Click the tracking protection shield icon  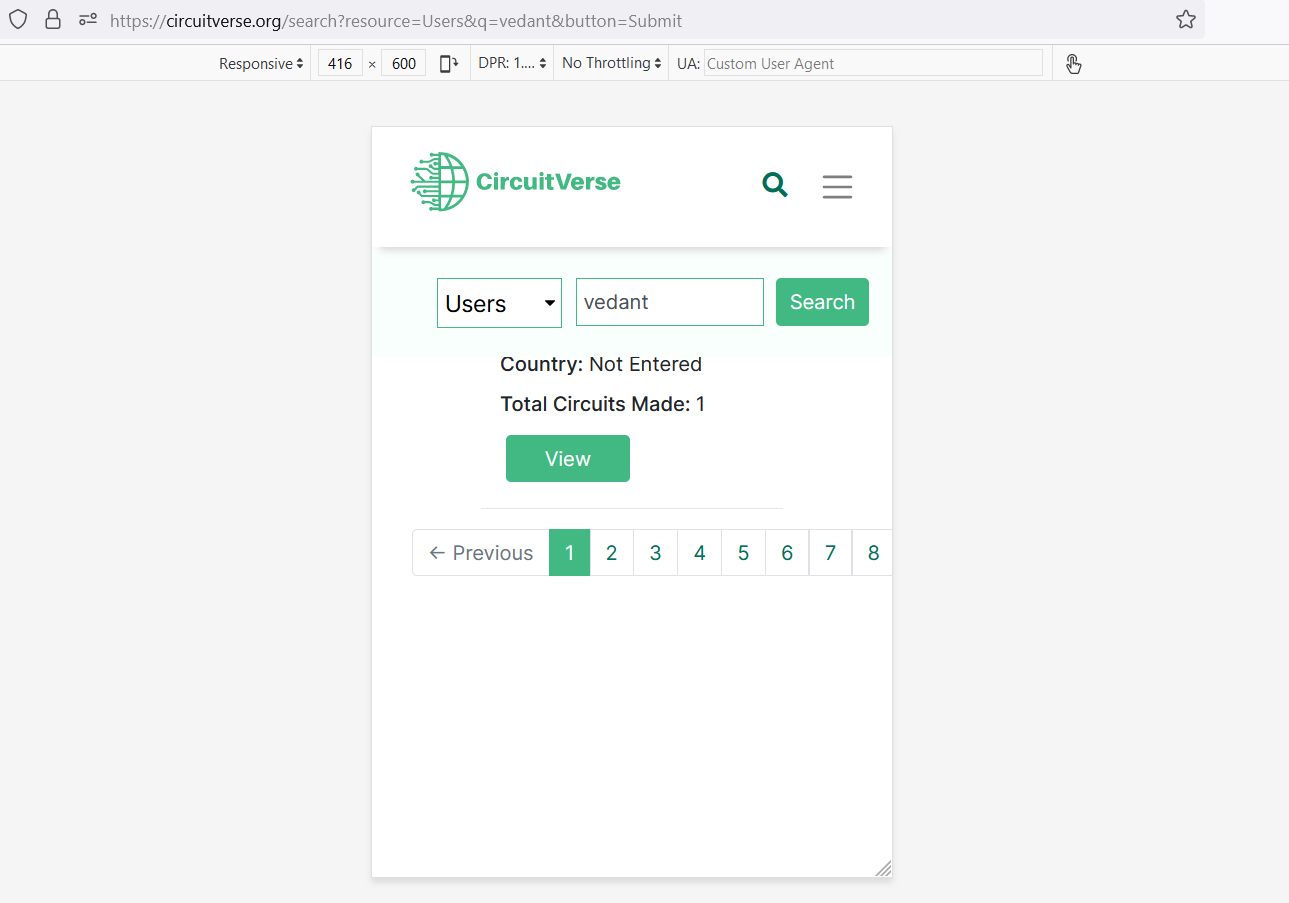coord(18,20)
